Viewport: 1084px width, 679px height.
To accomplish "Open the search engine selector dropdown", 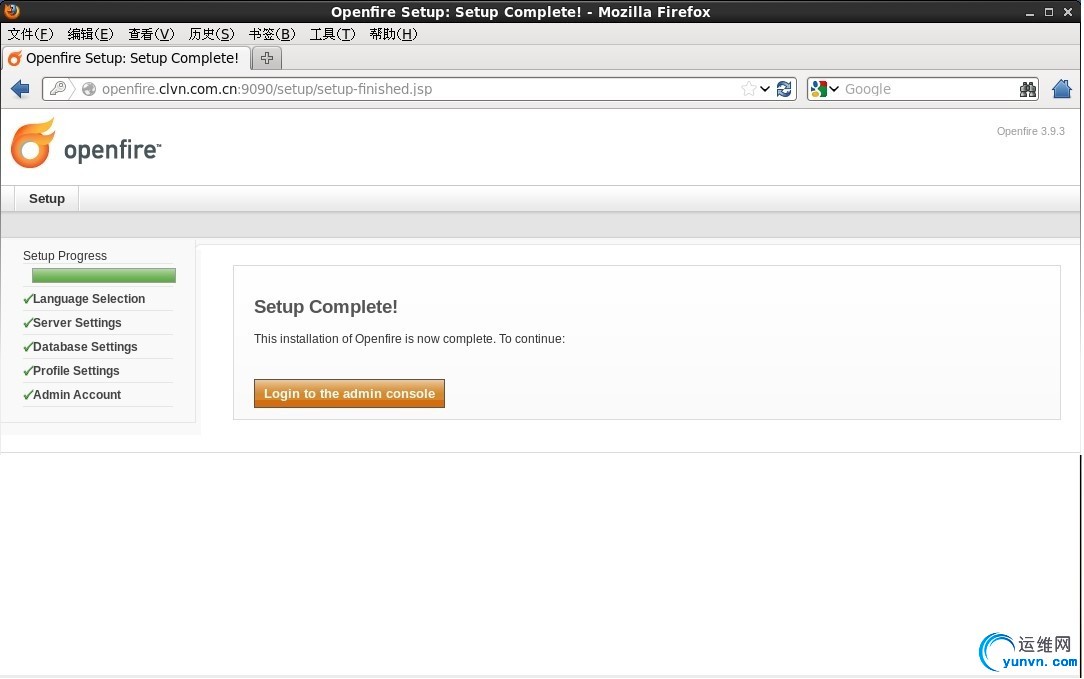I will point(834,89).
